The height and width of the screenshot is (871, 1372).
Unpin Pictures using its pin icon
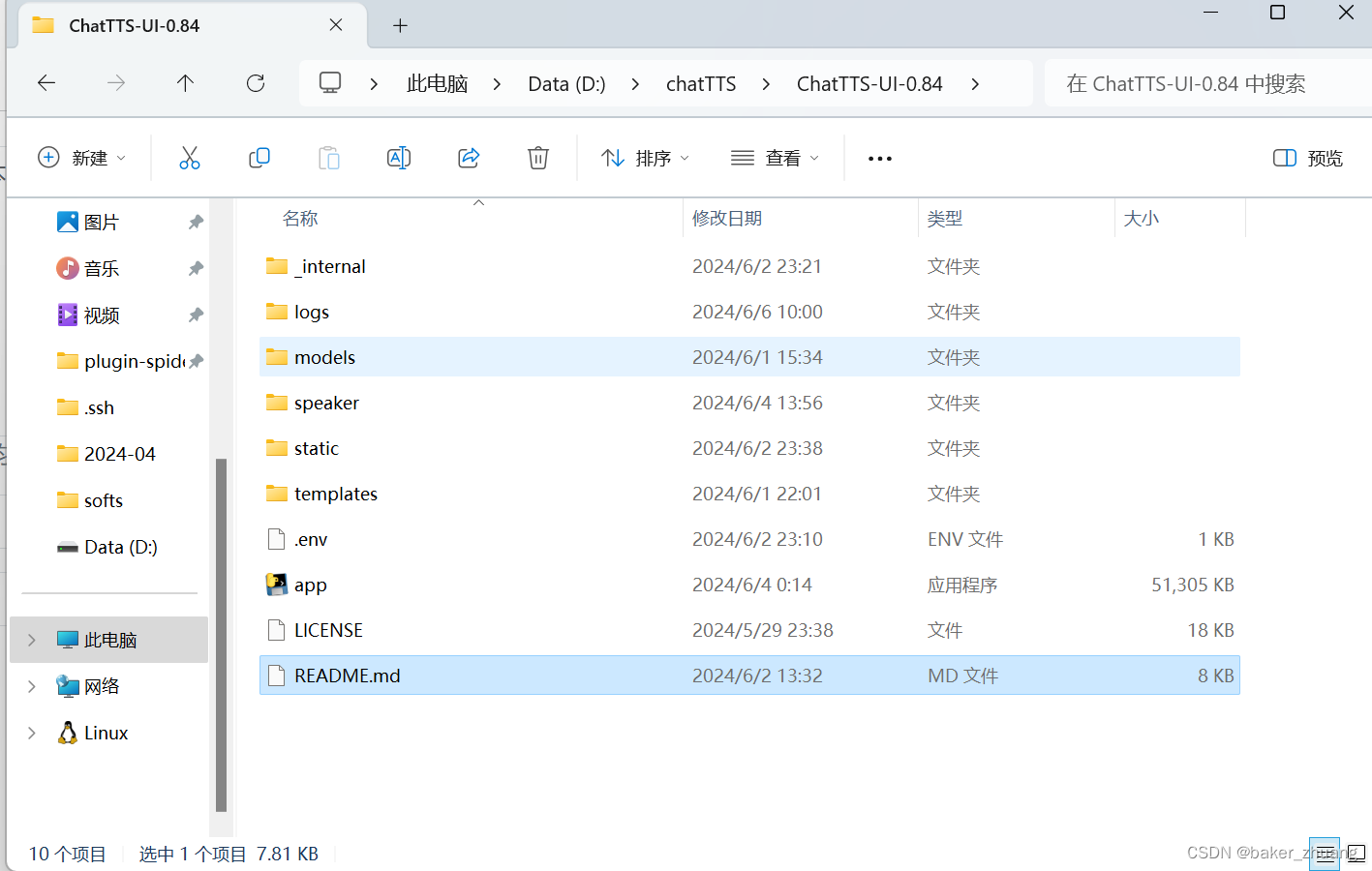(x=196, y=223)
